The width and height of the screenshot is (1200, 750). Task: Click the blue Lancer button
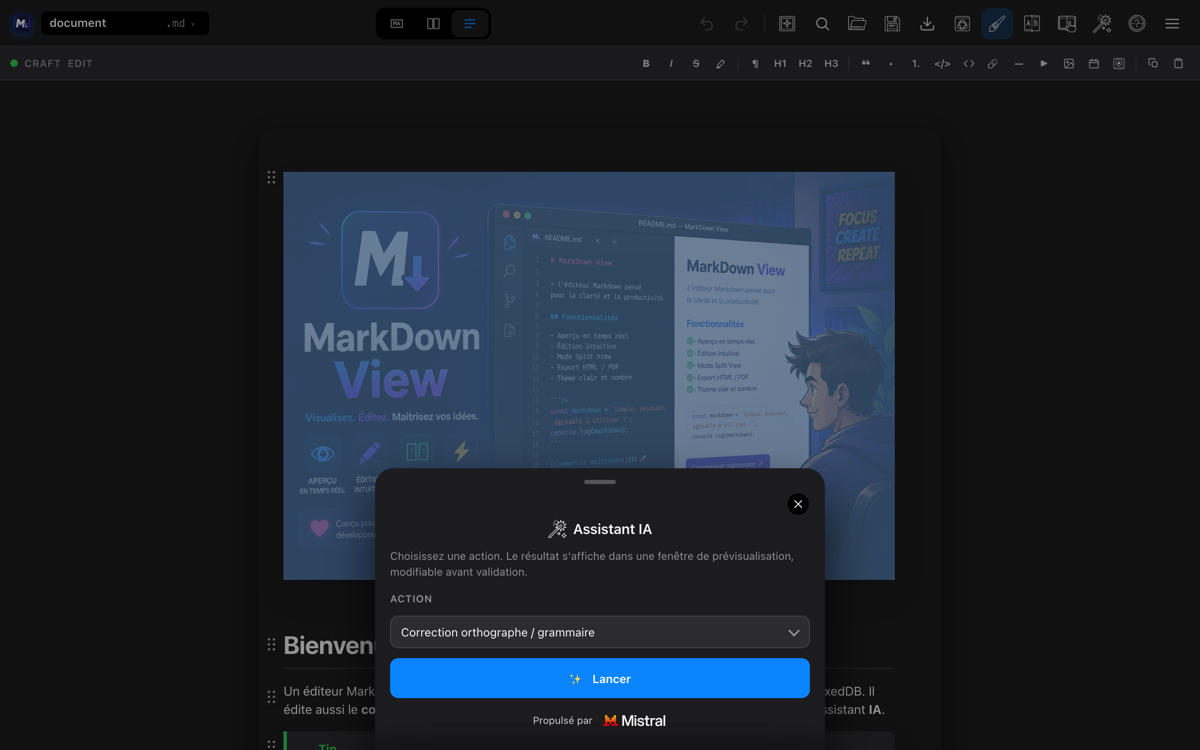(x=600, y=678)
